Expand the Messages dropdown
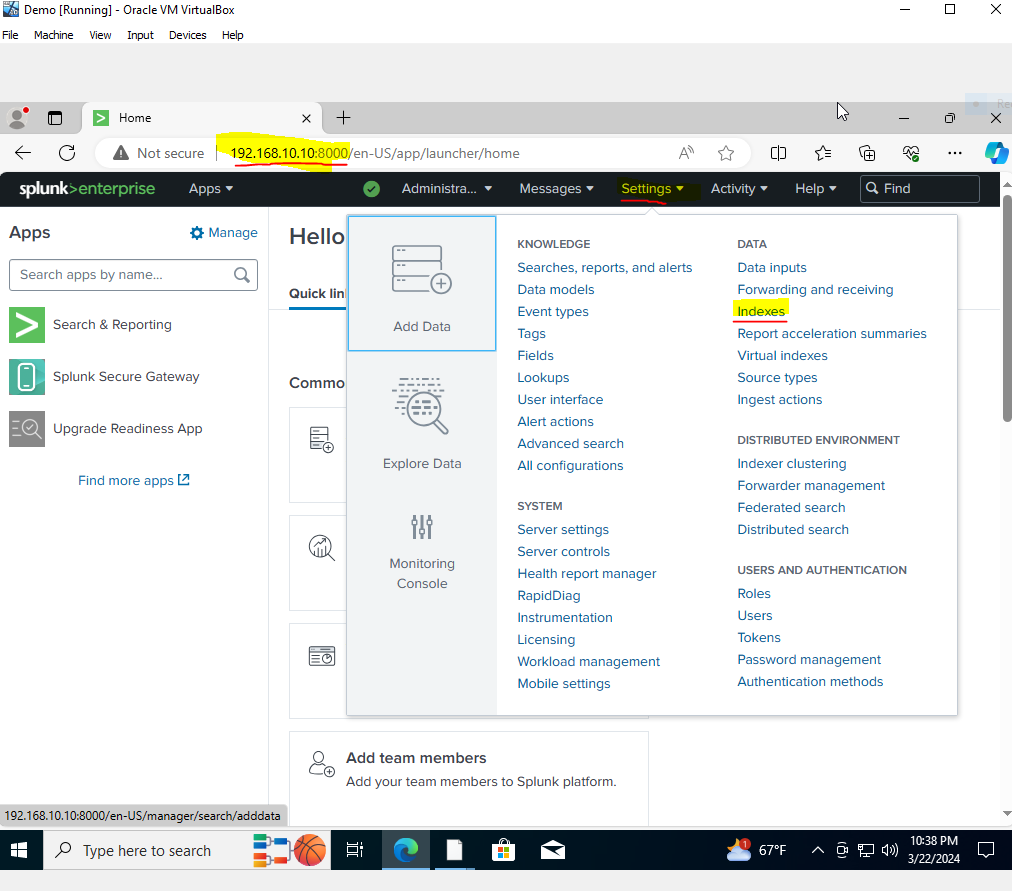Screen dimensions: 1012x891 pos(556,189)
